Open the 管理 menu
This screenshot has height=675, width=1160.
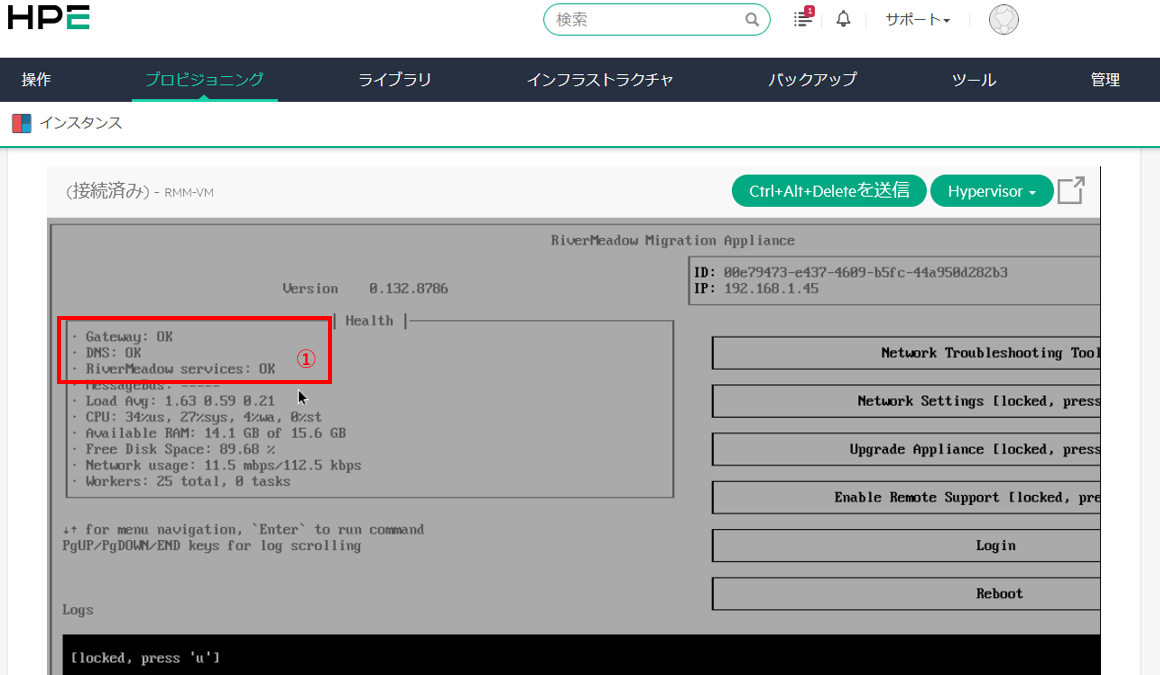pos(1105,79)
